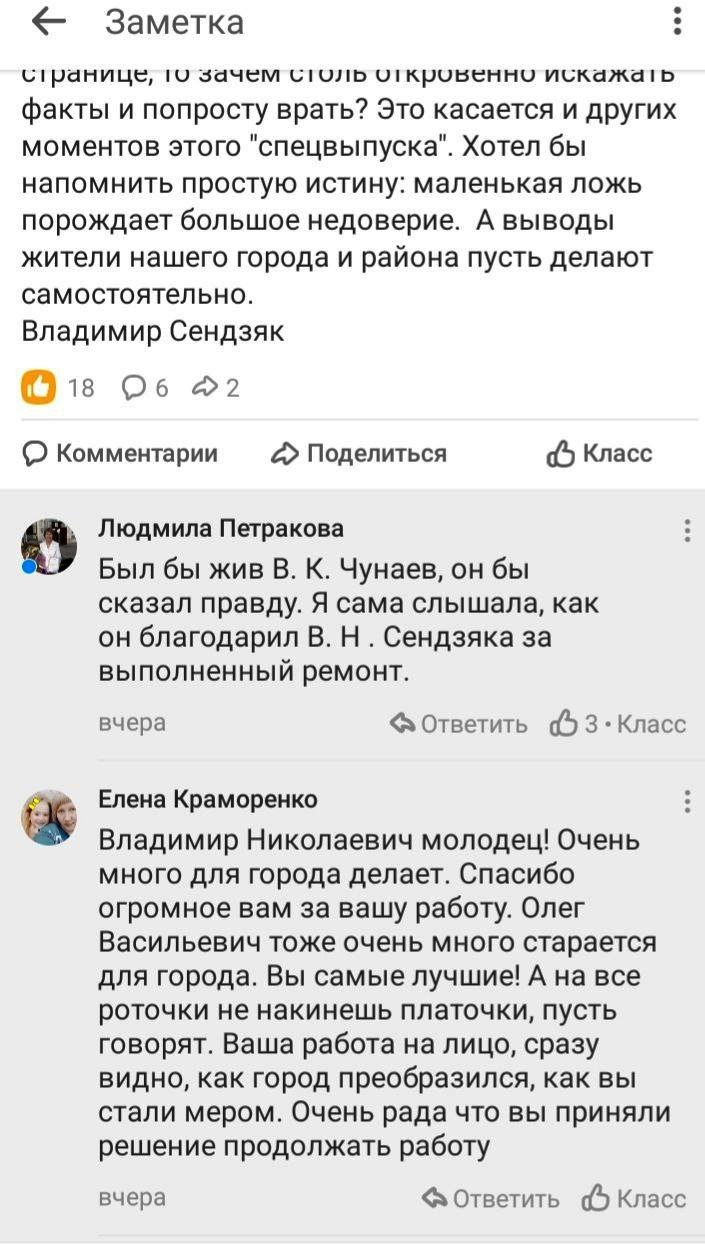Image resolution: width=705 pixels, height=1246 pixels.
Task: Open Елена Краморенко's name link
Action: pyautogui.click(x=208, y=799)
